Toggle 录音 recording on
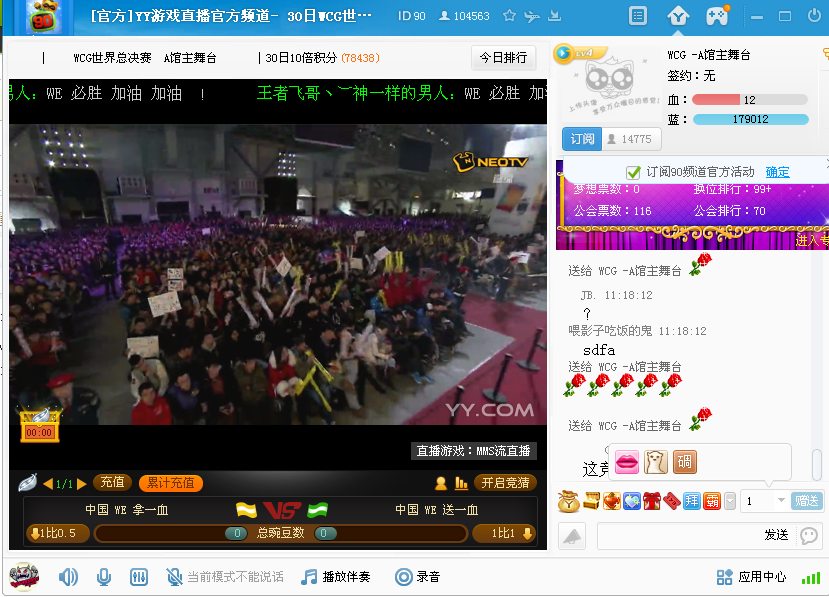This screenshot has height=597, width=829. tap(418, 577)
